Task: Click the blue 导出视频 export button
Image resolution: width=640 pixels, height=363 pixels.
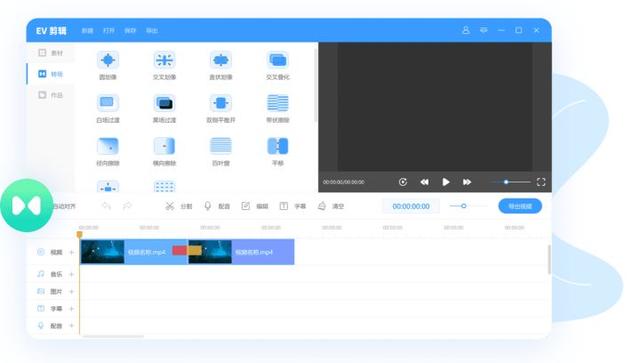Action: point(520,206)
